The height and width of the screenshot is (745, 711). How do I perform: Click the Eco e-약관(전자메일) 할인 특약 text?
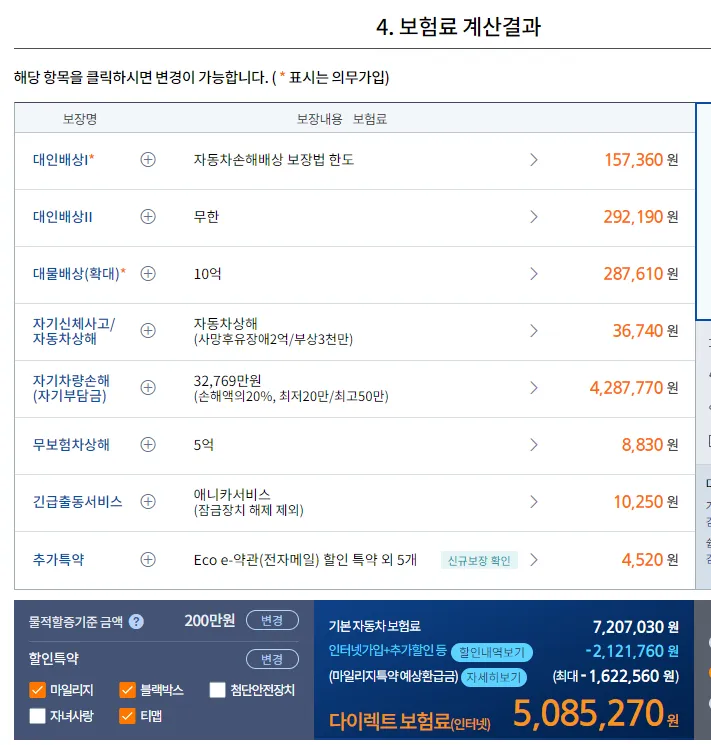(x=305, y=560)
